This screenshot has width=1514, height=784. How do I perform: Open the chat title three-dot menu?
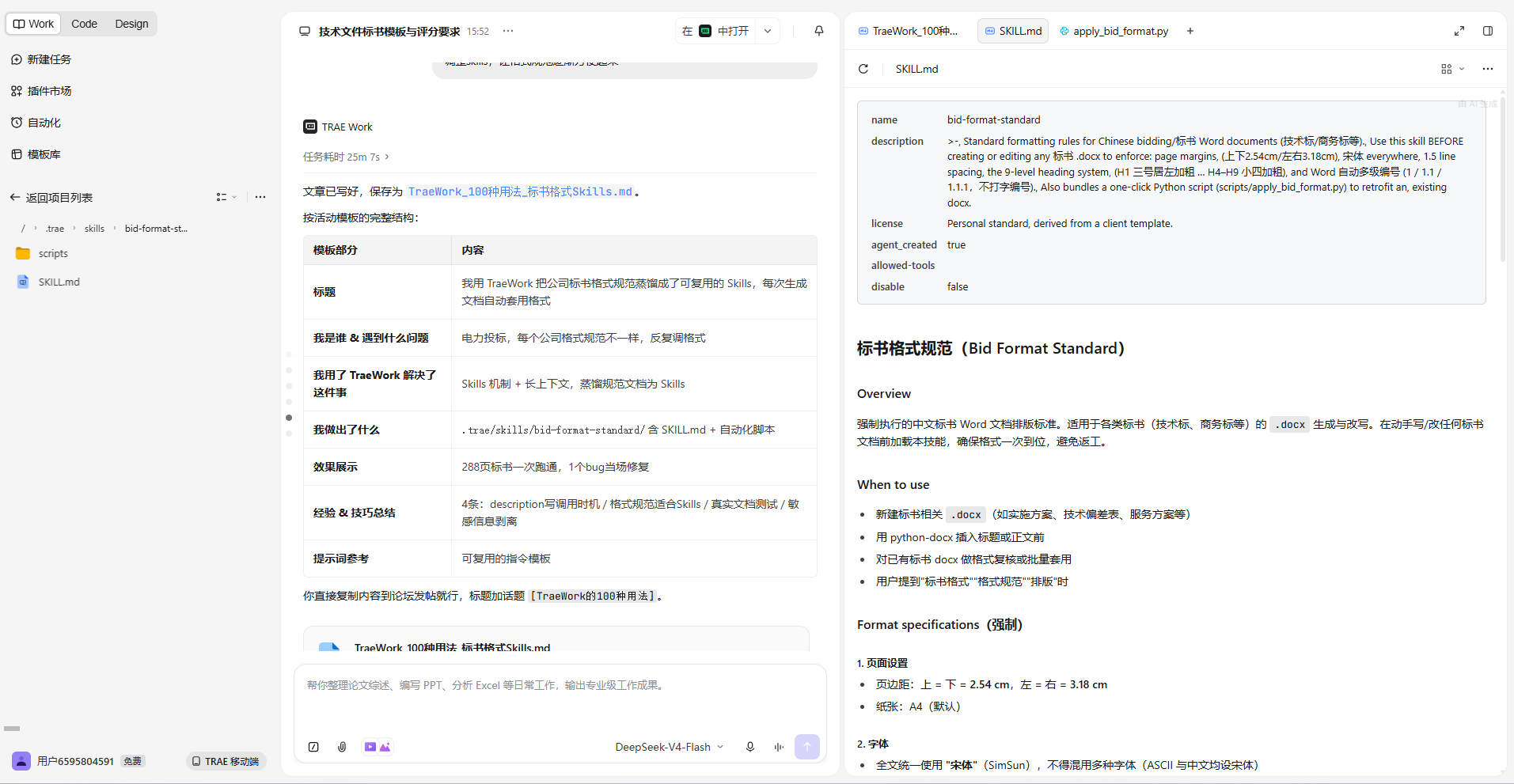(x=508, y=32)
